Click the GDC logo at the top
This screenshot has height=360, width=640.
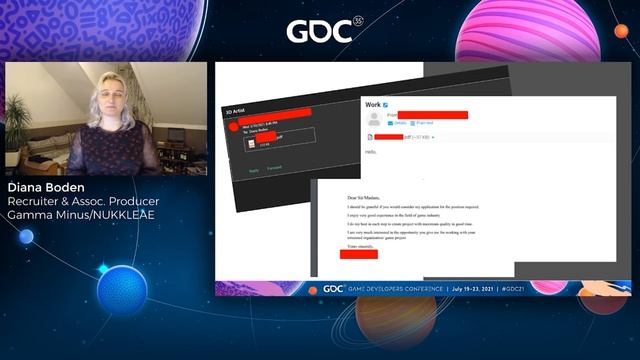pyautogui.click(x=324, y=30)
